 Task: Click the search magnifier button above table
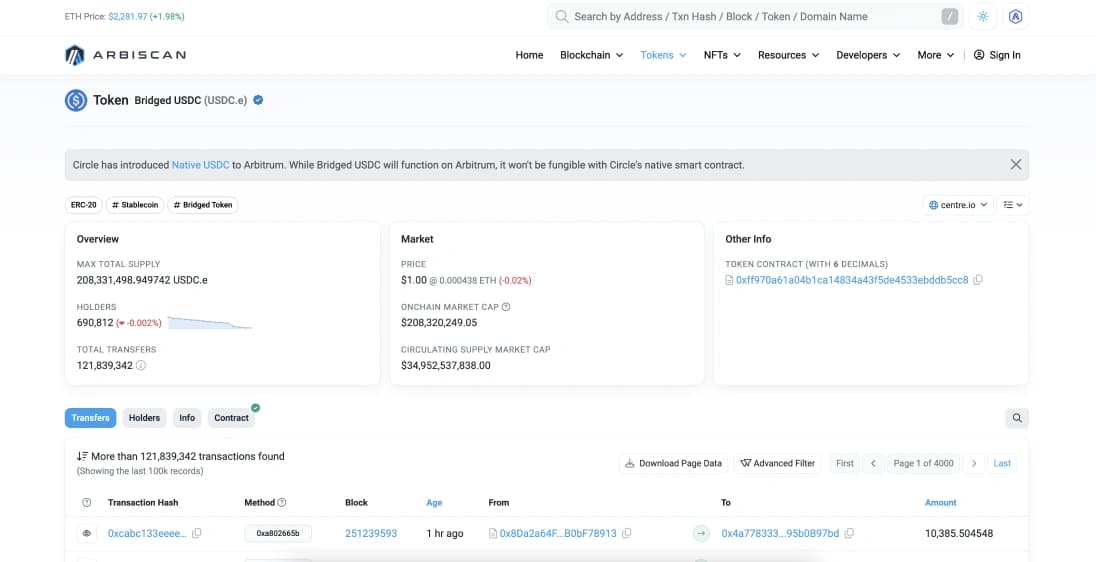1016,418
